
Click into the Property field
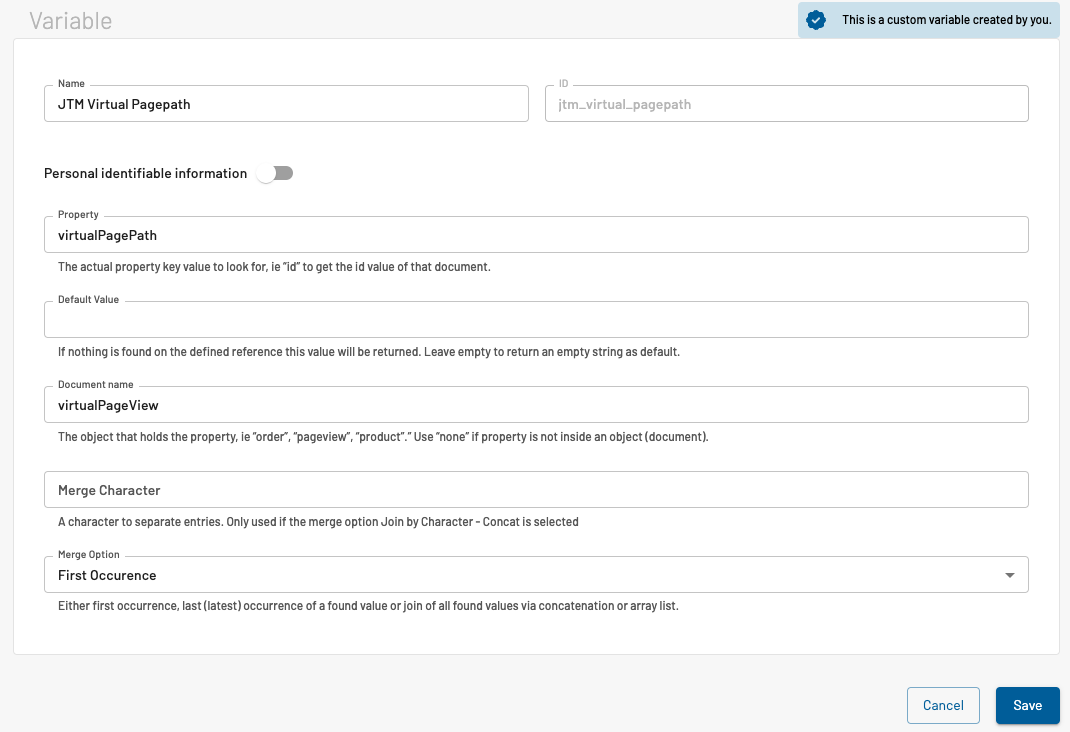536,235
